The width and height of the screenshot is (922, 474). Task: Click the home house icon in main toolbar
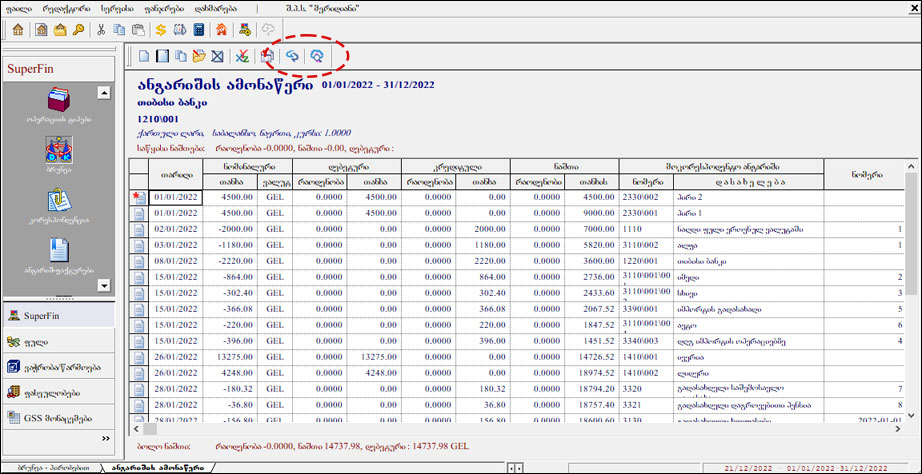tap(18, 29)
